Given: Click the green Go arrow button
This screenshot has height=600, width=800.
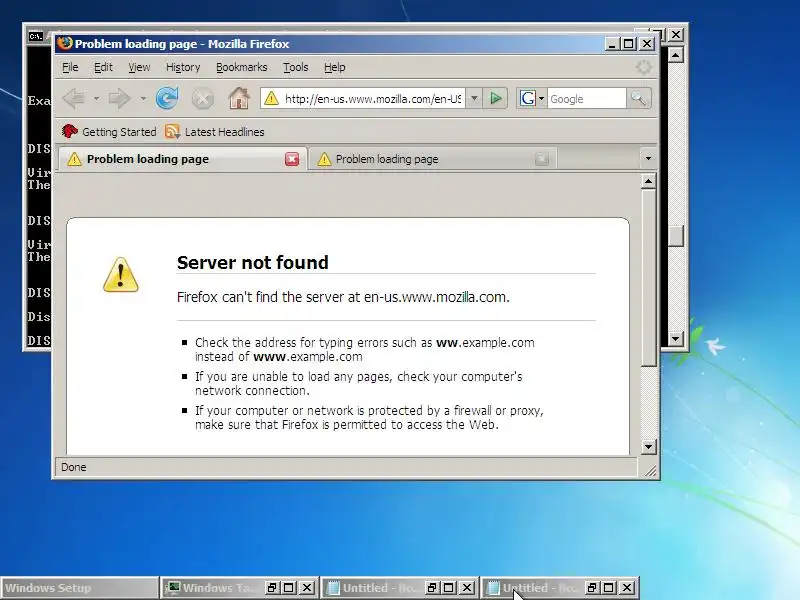Looking at the screenshot, I should pyautogui.click(x=495, y=98).
